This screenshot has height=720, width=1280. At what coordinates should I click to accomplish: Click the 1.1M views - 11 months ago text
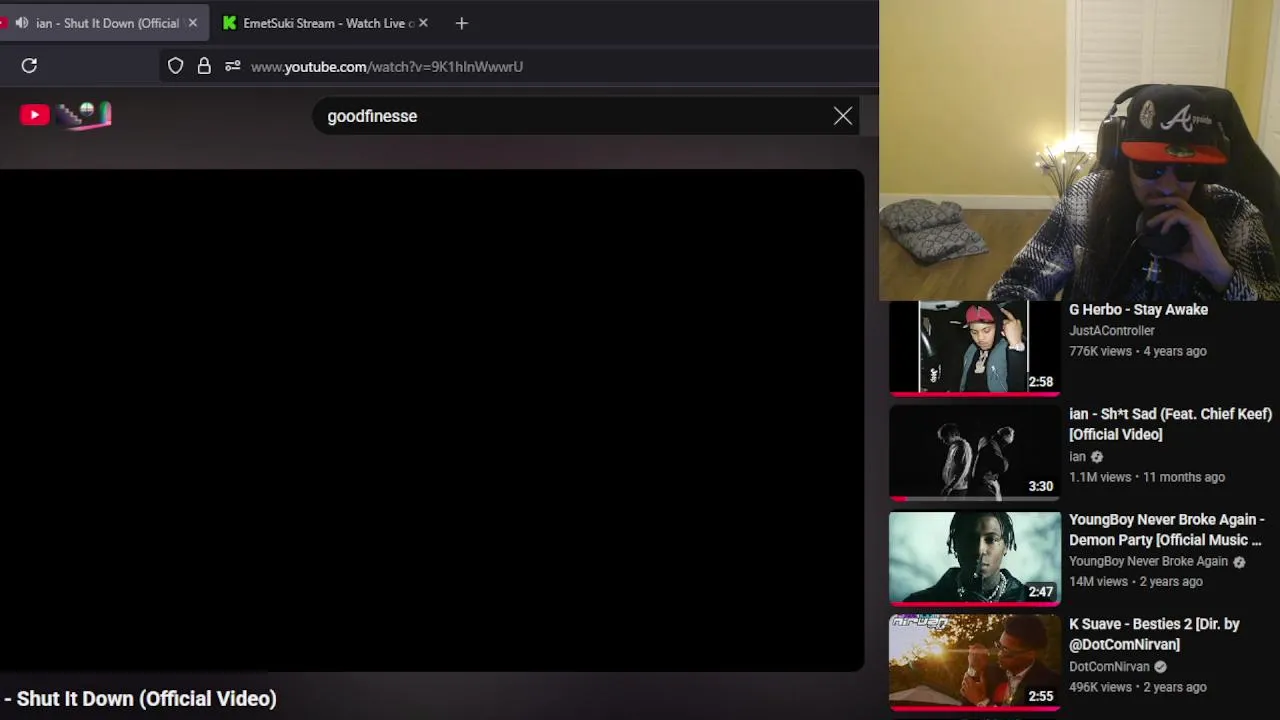click(x=1147, y=478)
